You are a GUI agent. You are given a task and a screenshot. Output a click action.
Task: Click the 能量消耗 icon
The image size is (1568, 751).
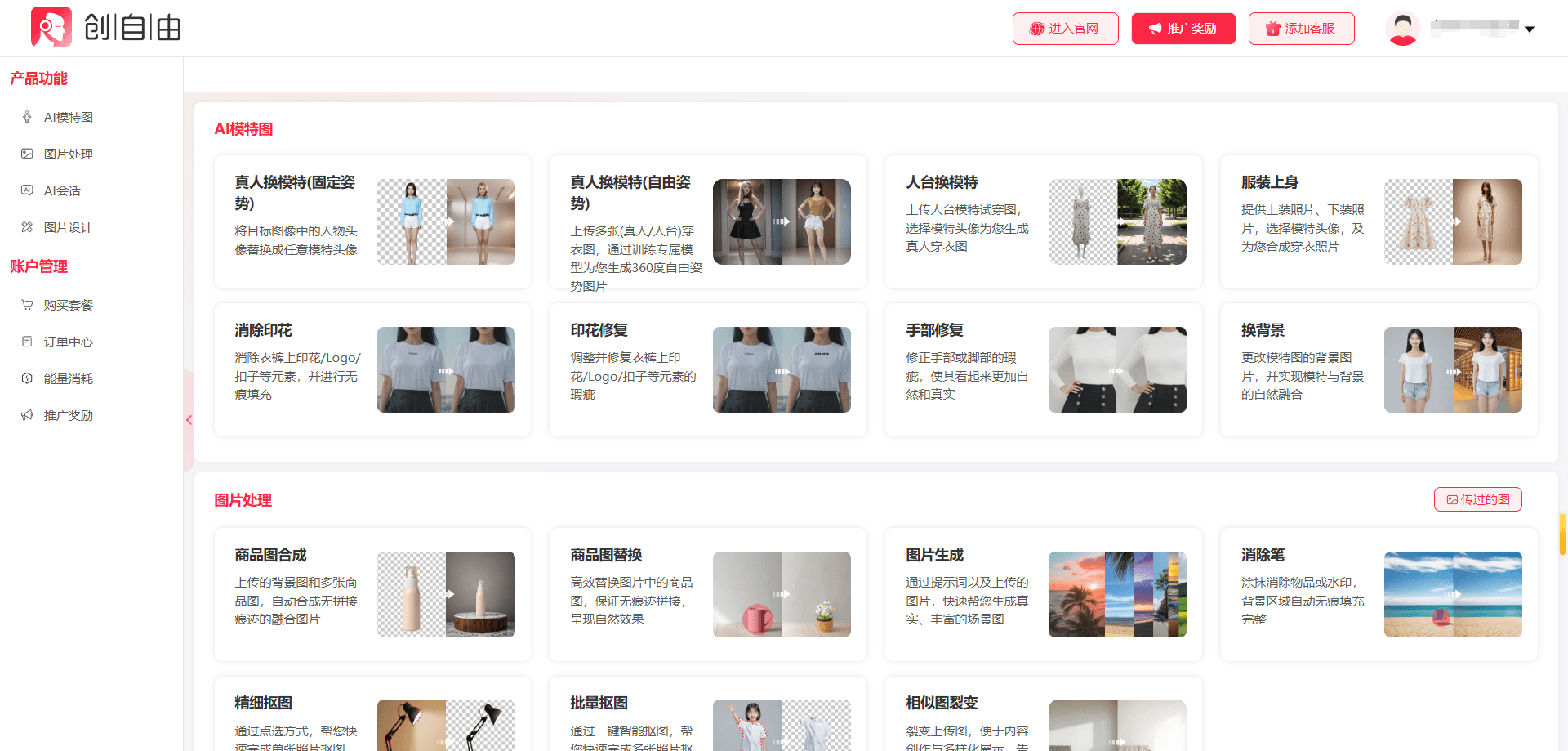coord(27,378)
